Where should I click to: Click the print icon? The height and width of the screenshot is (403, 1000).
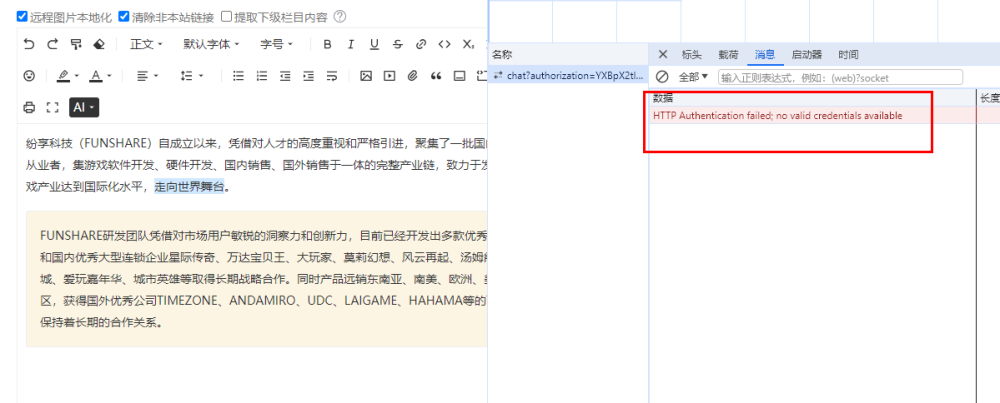point(29,107)
